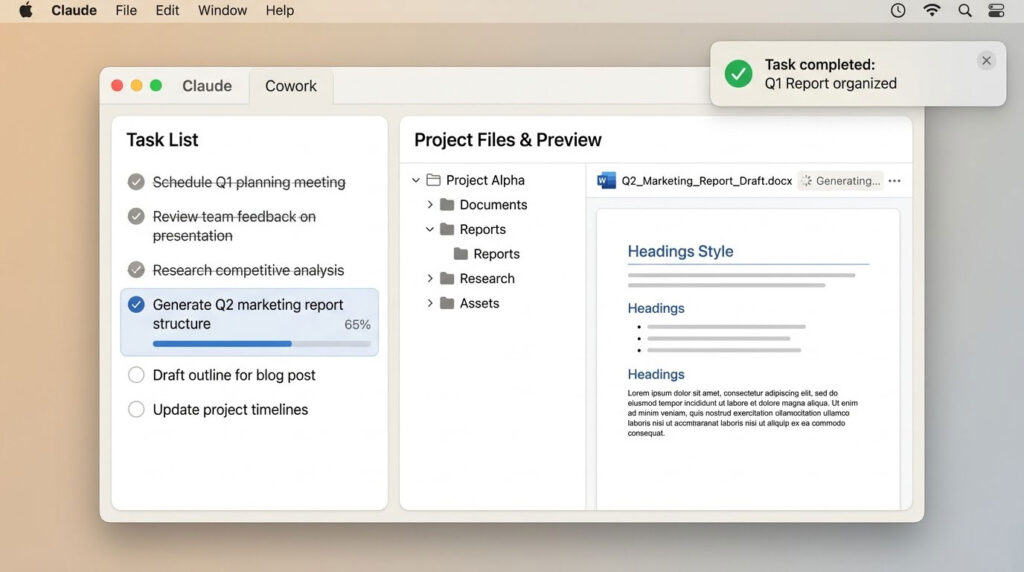The image size is (1024, 572).
Task: Open the Help menu
Action: (280, 10)
